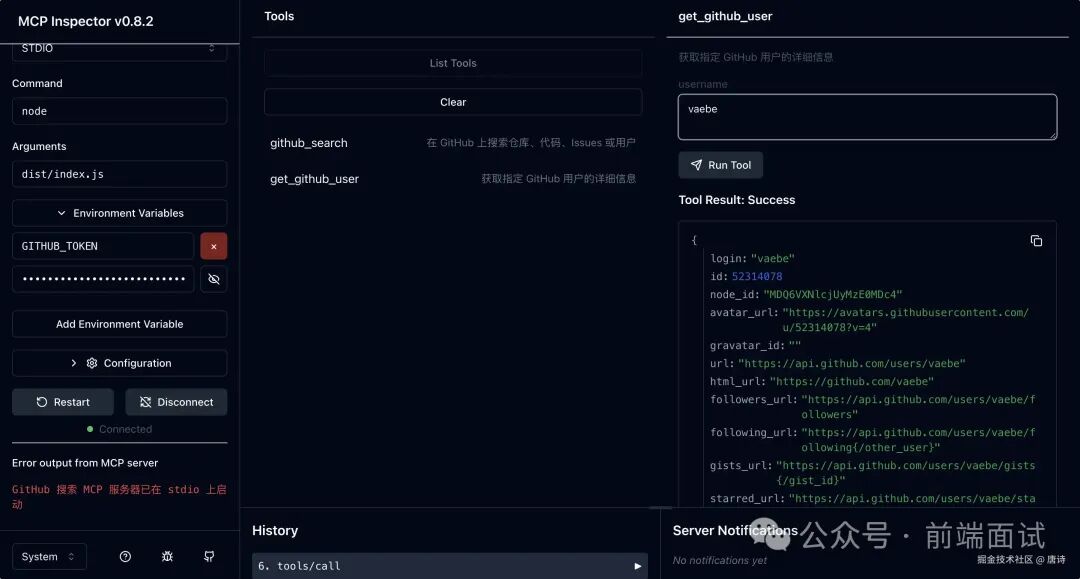This screenshot has height=579, width=1080.
Task: Click the id value 52314078
Action: click(756, 277)
